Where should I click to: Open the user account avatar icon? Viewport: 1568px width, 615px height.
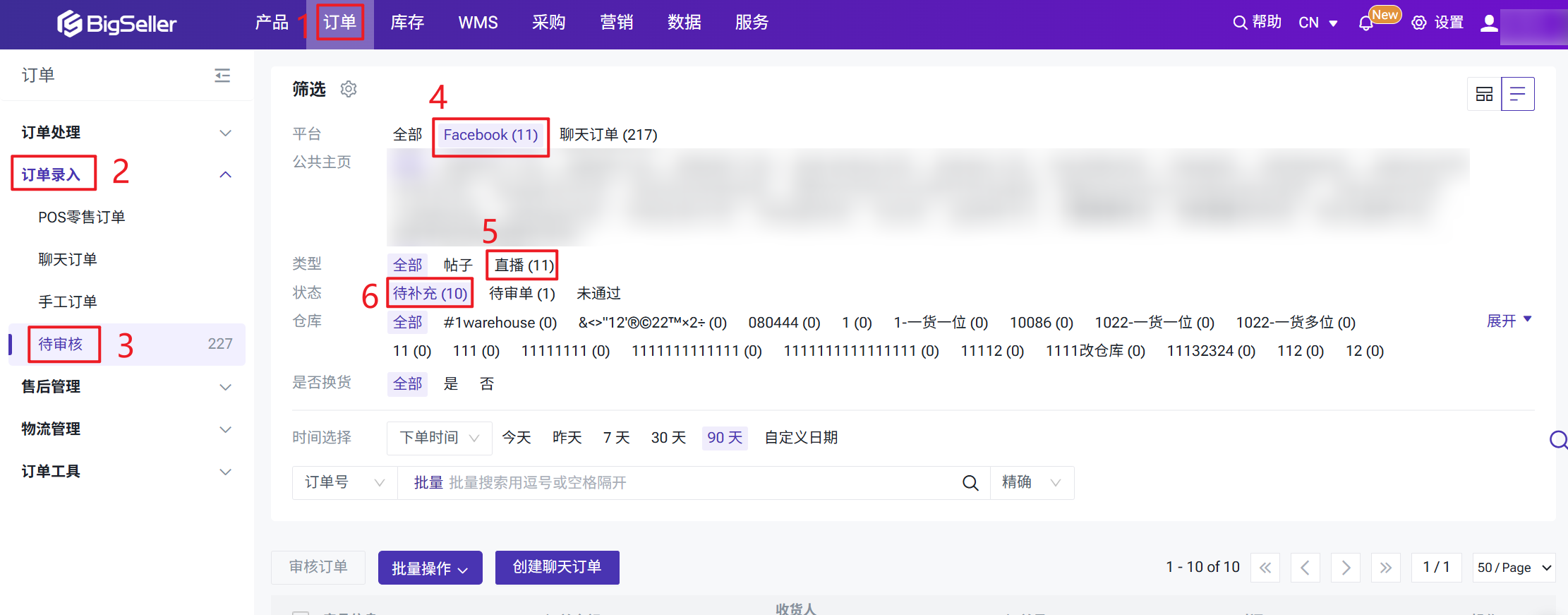(x=1489, y=23)
